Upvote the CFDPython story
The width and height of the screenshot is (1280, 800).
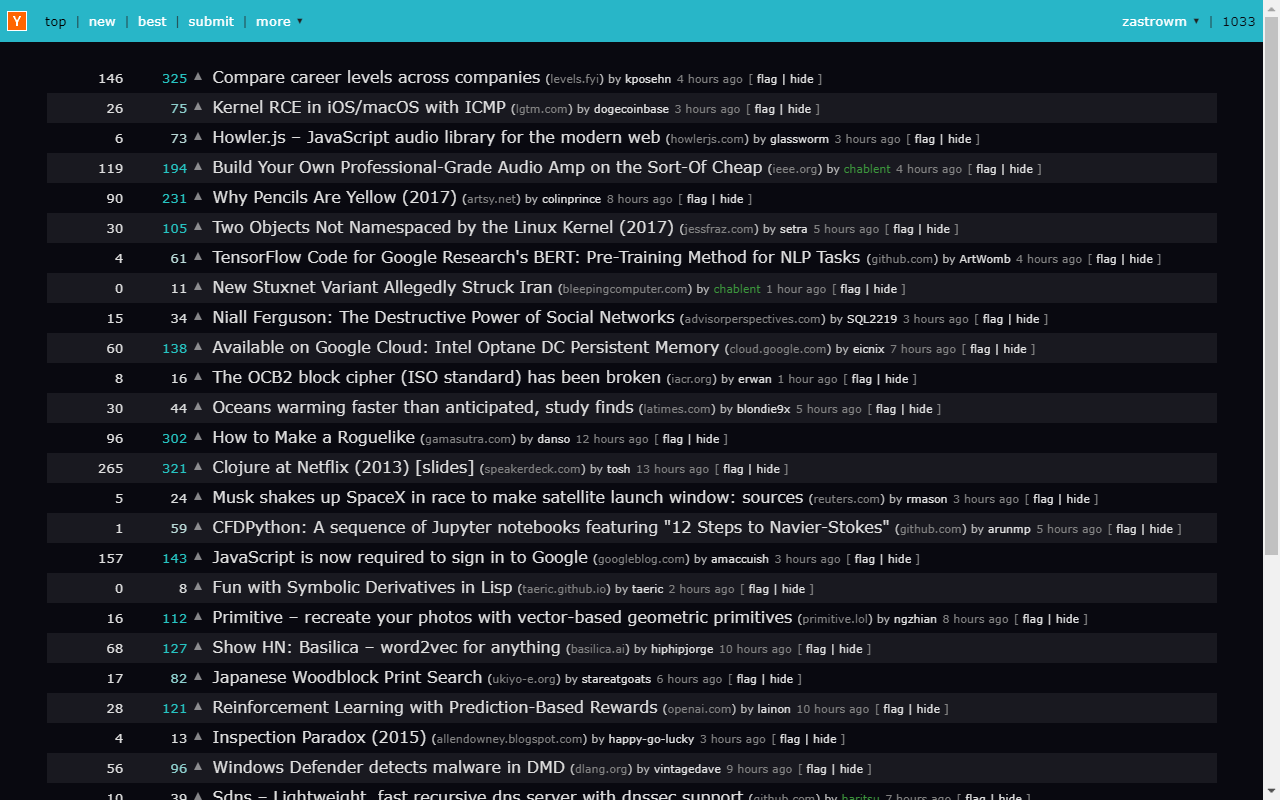pyautogui.click(x=198, y=528)
